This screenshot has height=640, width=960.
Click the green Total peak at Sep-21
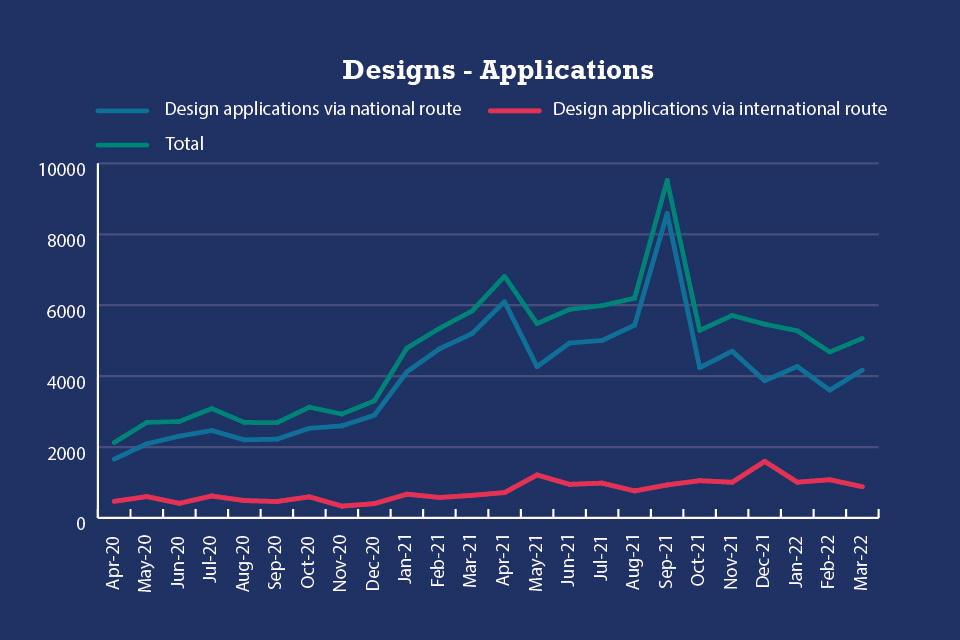667,180
